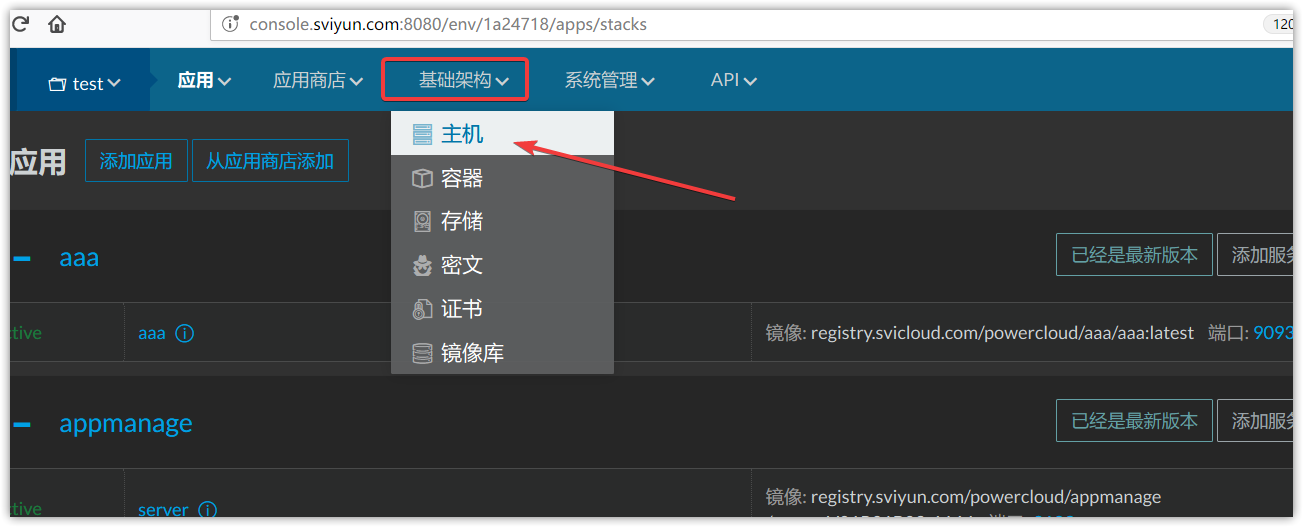The width and height of the screenshot is (1303, 527).
Task: Click 已经是最新版本 button for aaa stack
Action: pyautogui.click(x=1134, y=255)
